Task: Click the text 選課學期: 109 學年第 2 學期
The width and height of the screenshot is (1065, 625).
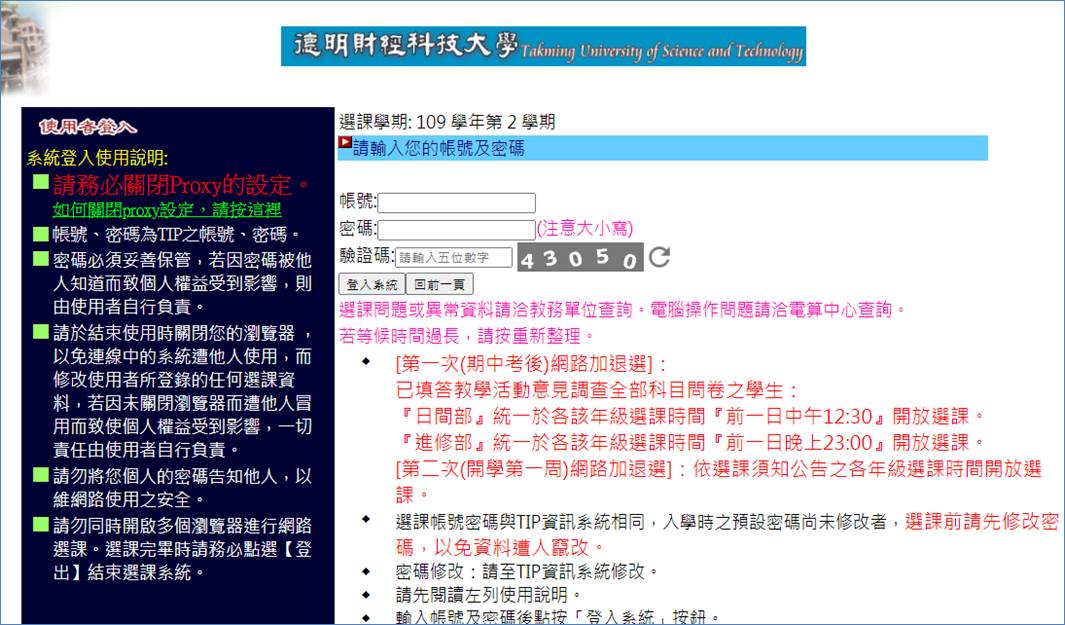Action: click(x=447, y=122)
